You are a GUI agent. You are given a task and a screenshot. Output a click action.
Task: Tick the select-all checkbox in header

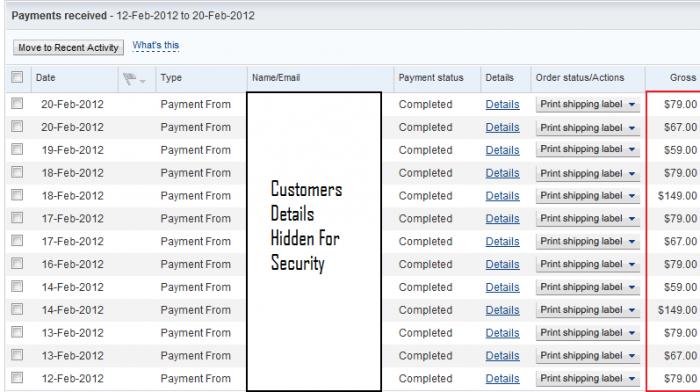(17, 77)
